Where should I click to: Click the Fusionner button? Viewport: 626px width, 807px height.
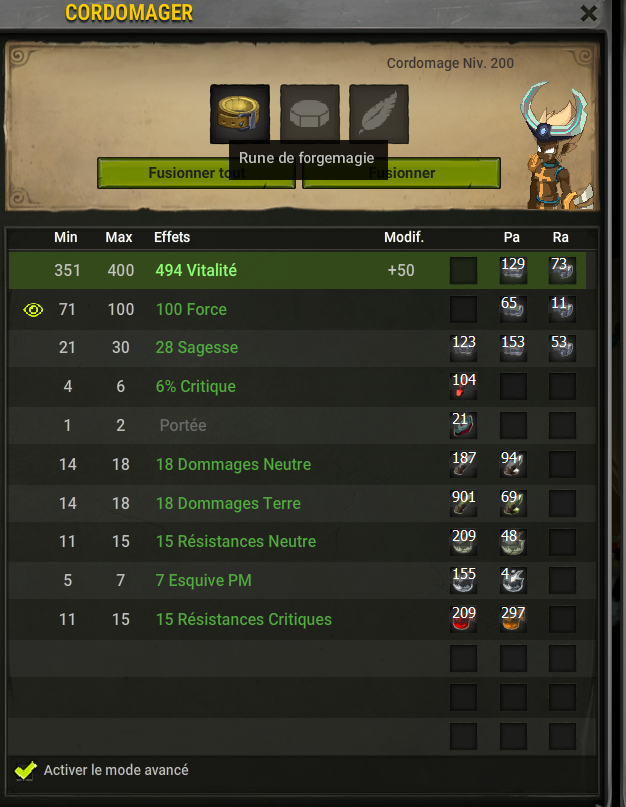[x=402, y=173]
